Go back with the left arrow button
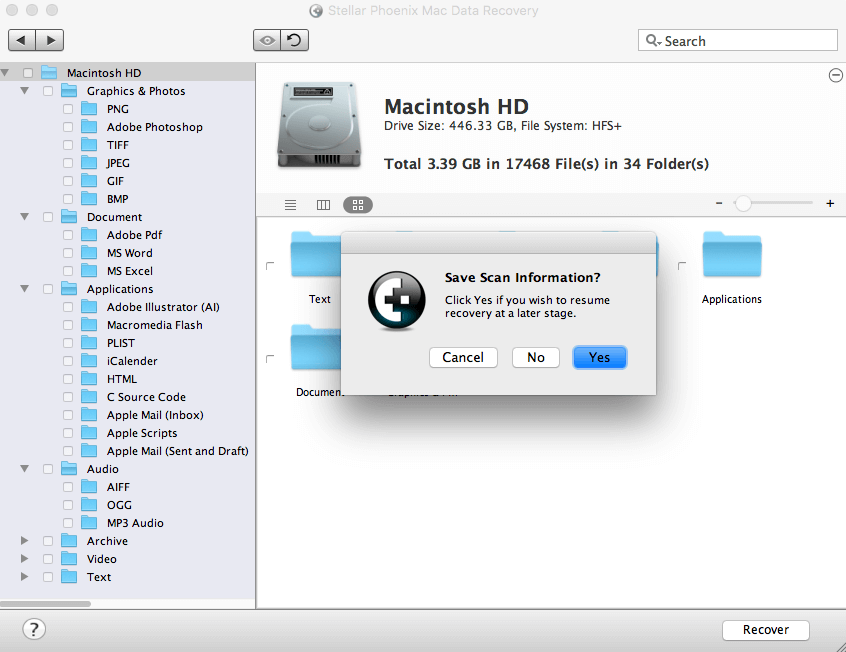 coord(22,40)
